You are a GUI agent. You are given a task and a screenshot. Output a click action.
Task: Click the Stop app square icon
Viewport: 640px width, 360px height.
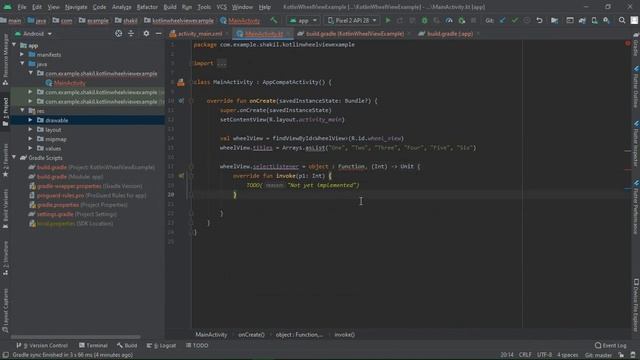tap(473, 20)
